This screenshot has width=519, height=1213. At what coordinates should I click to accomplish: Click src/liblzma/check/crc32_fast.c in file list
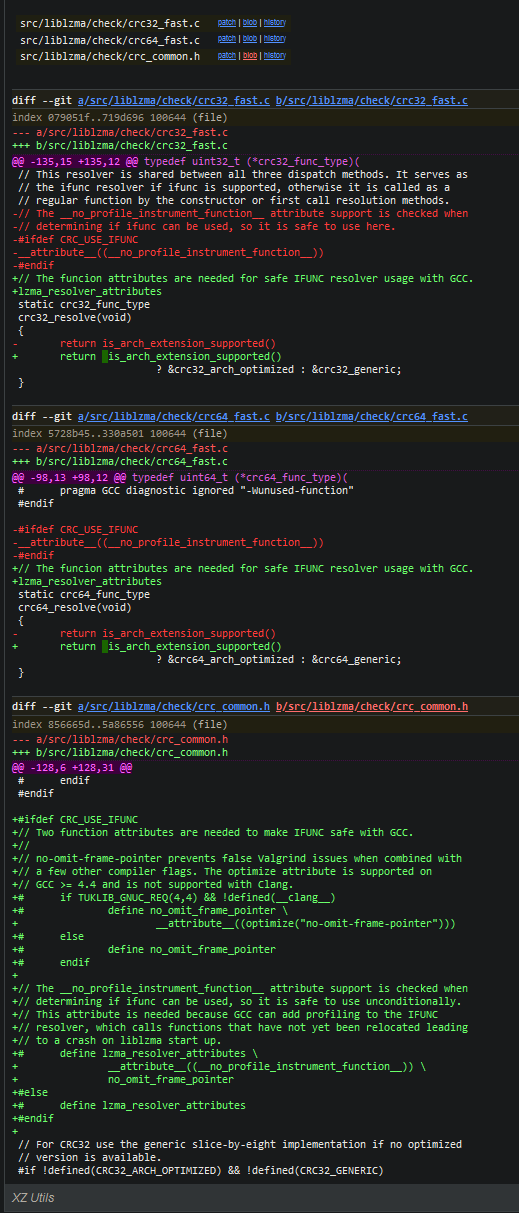[110, 22]
